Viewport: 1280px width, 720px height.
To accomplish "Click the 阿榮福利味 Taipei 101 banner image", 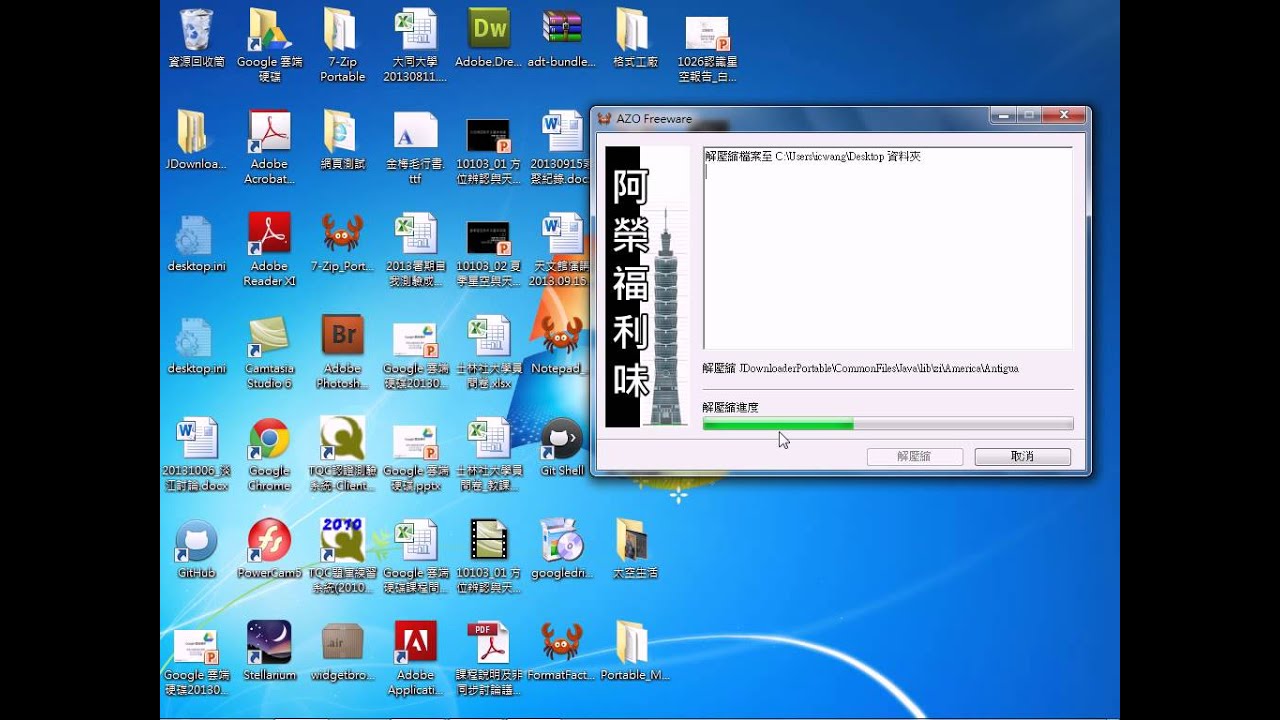I will [x=646, y=287].
